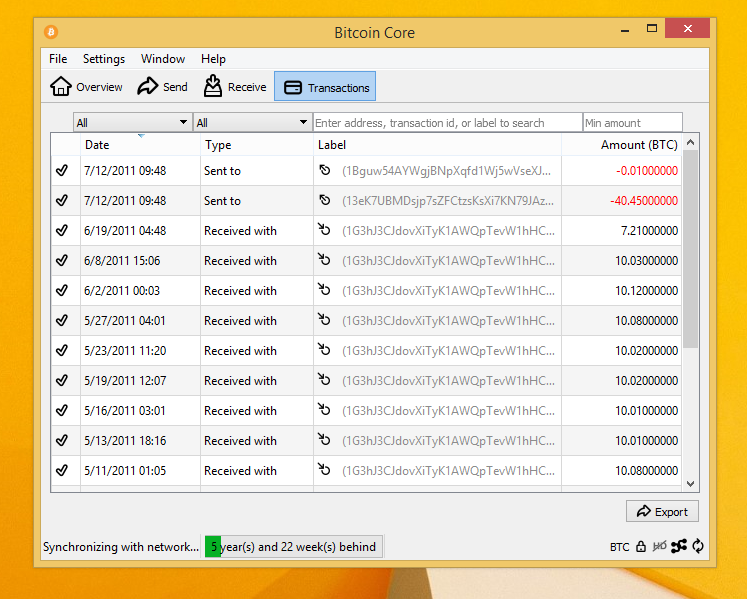
Task: Click the sync spinner icon
Action: tap(698, 546)
